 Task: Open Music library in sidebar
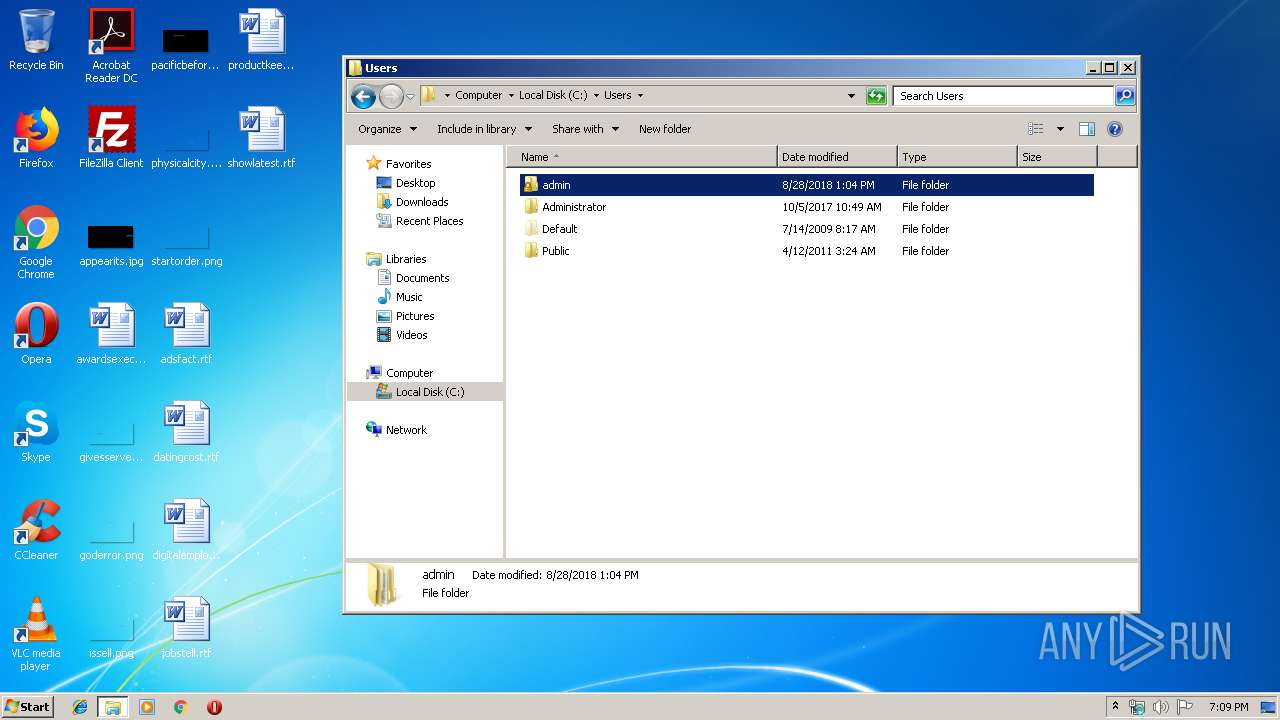409,297
